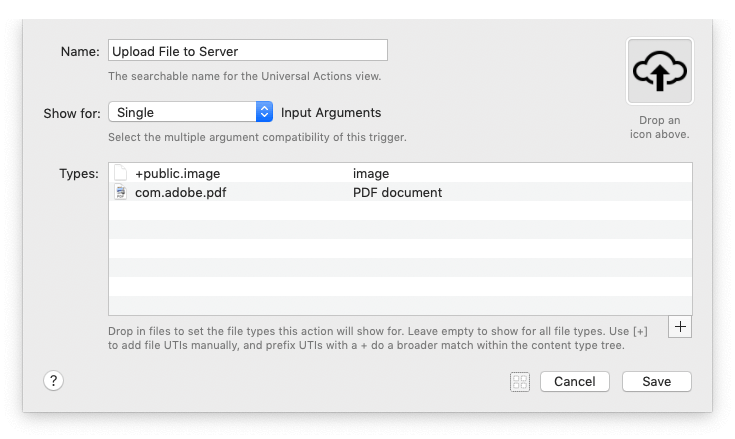This screenshot has height=439, width=735.
Task: Click the PDF document description cell
Action: point(397,192)
